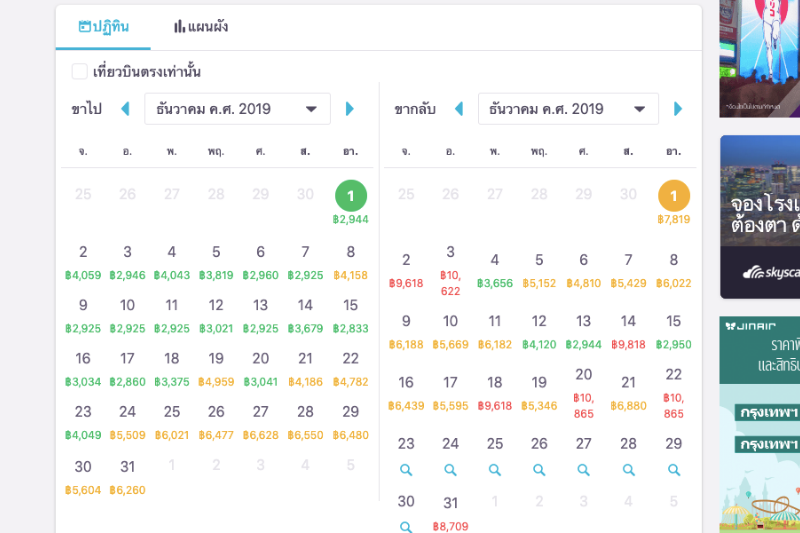Open the Skyscanner hotel booking ad

[760, 217]
